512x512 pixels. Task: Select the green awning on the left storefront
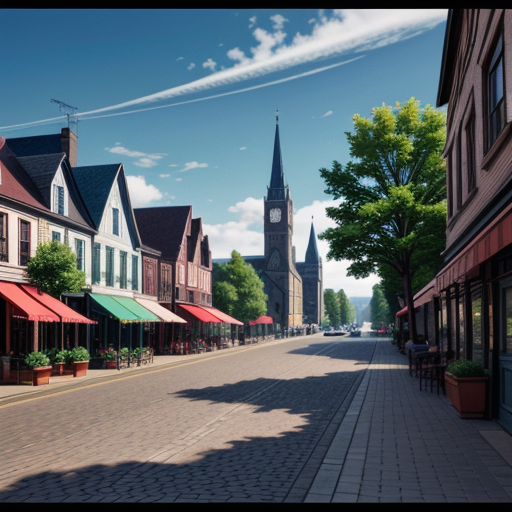click(124, 308)
